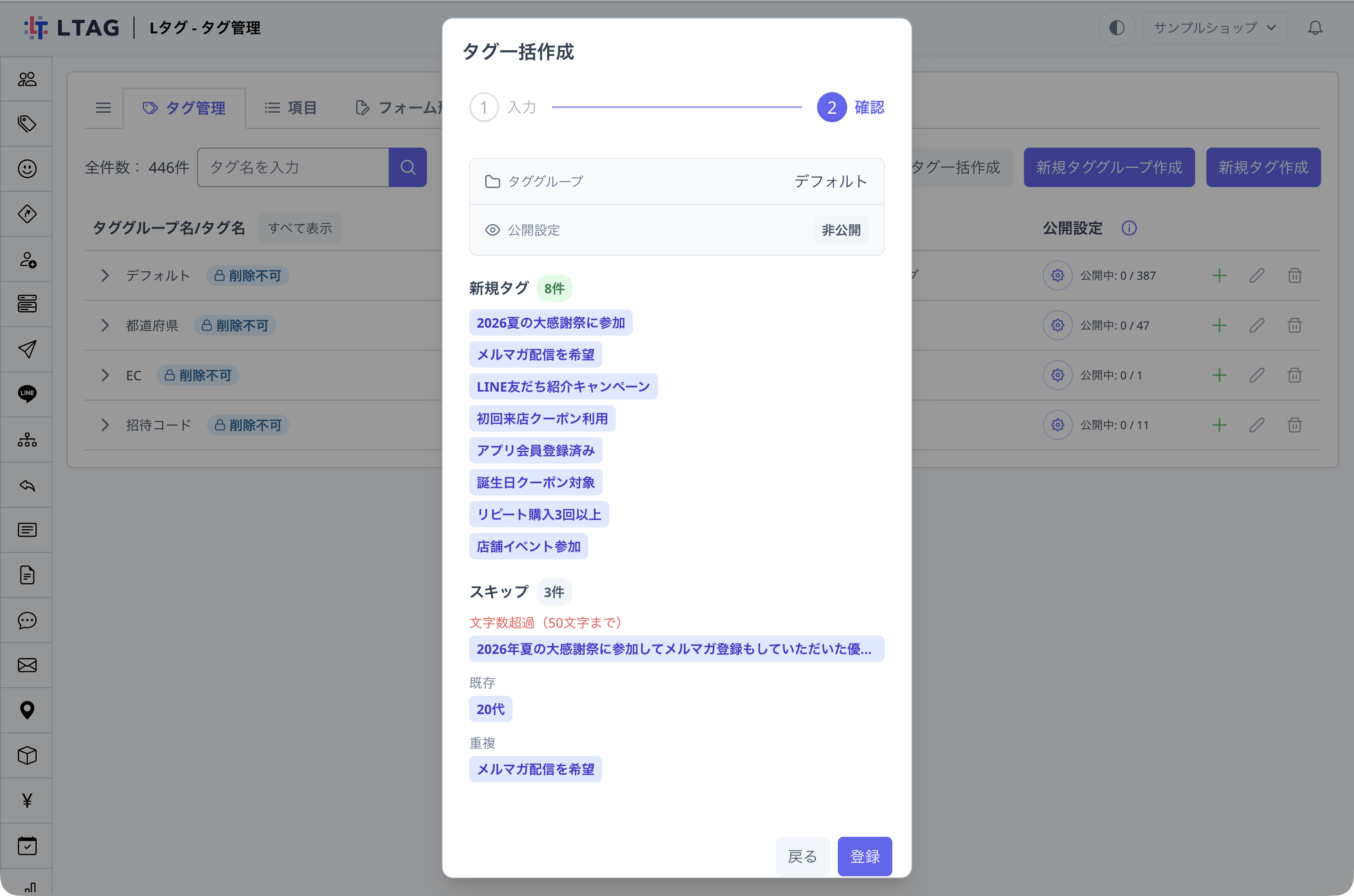
Task: Open the chat bubble sidebar icon
Action: (x=27, y=621)
